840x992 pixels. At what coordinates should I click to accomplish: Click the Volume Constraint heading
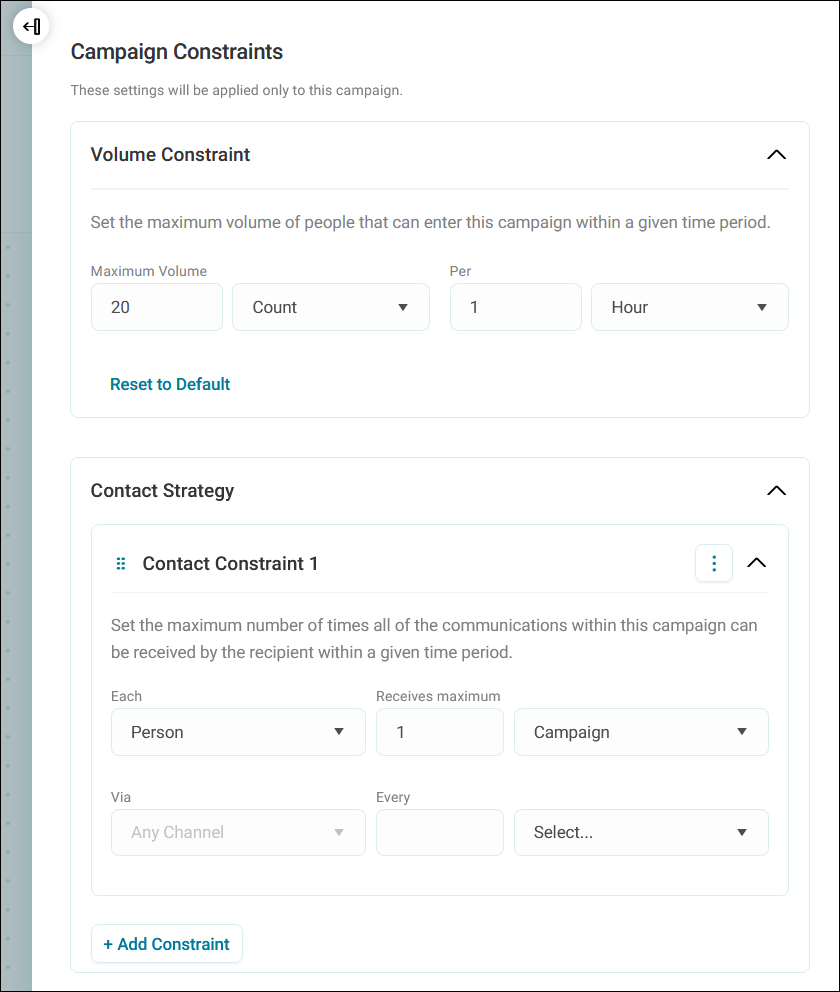pos(170,154)
